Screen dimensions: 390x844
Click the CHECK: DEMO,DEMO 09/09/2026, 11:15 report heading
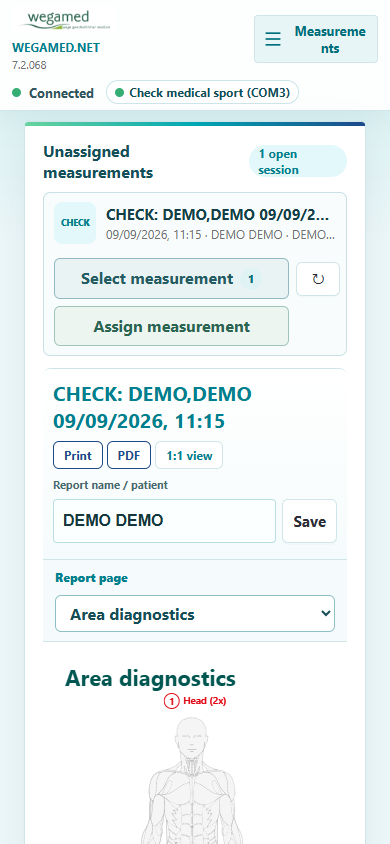[x=152, y=407]
